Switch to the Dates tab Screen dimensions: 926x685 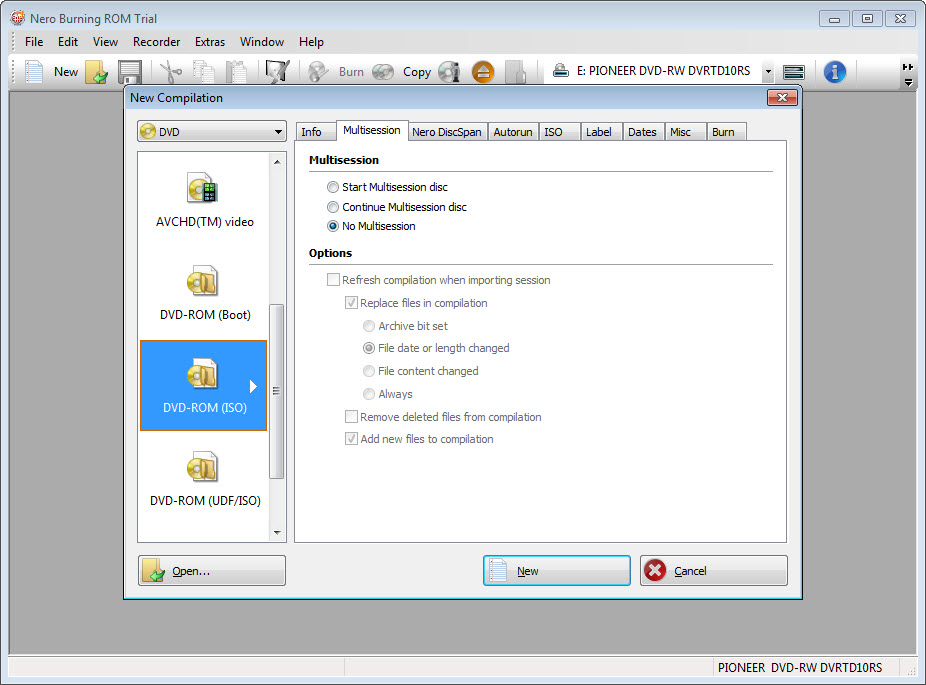tap(643, 132)
